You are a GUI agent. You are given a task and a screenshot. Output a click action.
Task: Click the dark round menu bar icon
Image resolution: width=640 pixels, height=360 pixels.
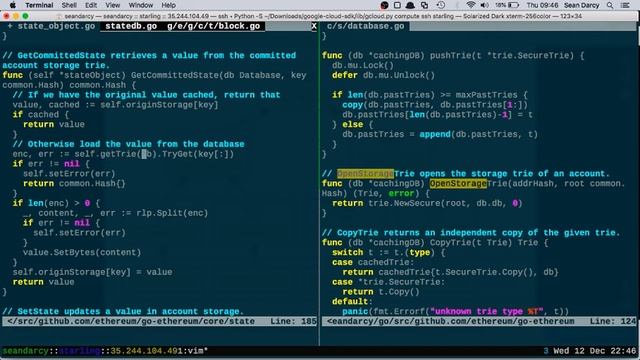pos(384,5)
